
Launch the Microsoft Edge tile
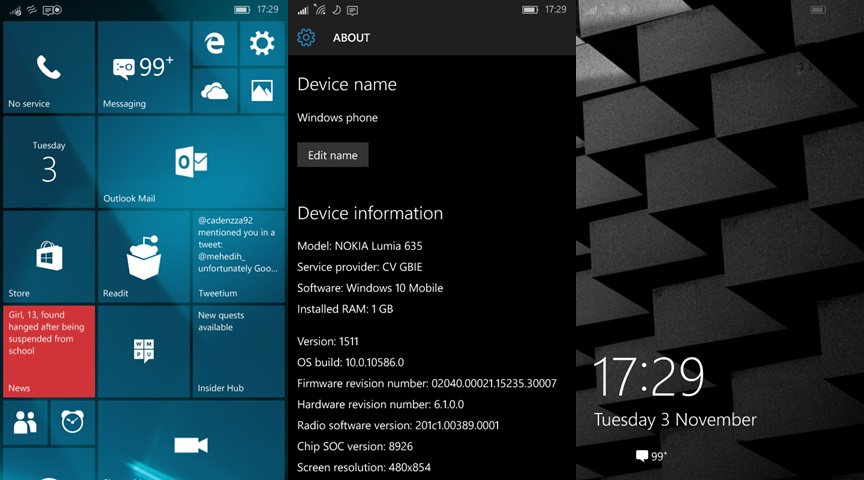click(x=214, y=44)
